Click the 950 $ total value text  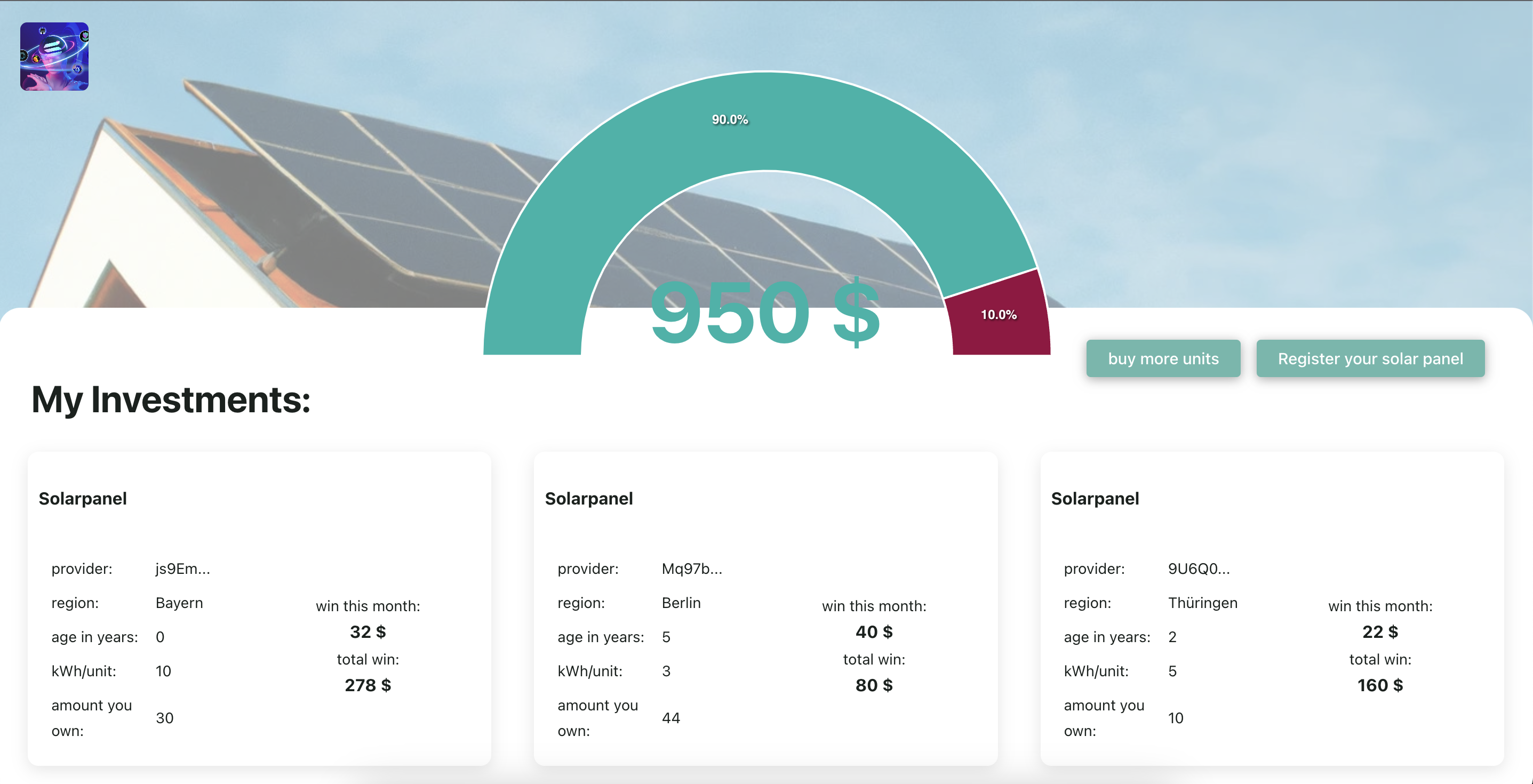[x=765, y=314]
